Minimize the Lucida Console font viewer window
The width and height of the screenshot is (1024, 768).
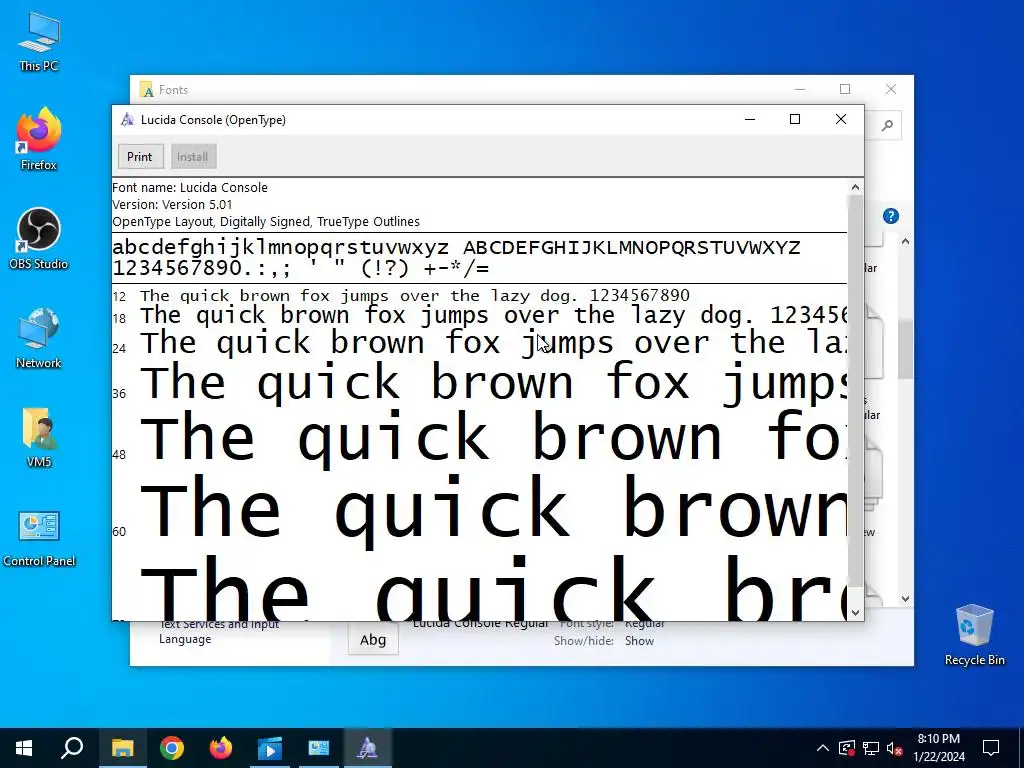(750, 120)
